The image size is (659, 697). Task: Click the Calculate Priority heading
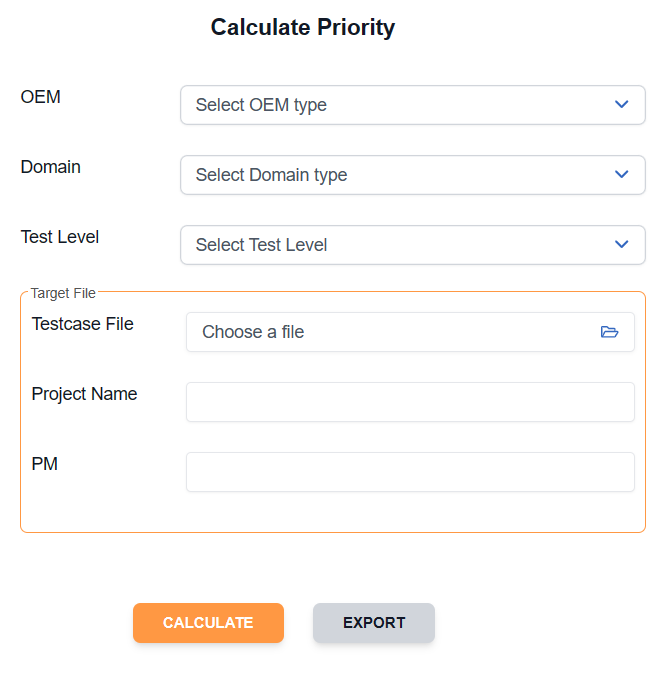click(303, 28)
